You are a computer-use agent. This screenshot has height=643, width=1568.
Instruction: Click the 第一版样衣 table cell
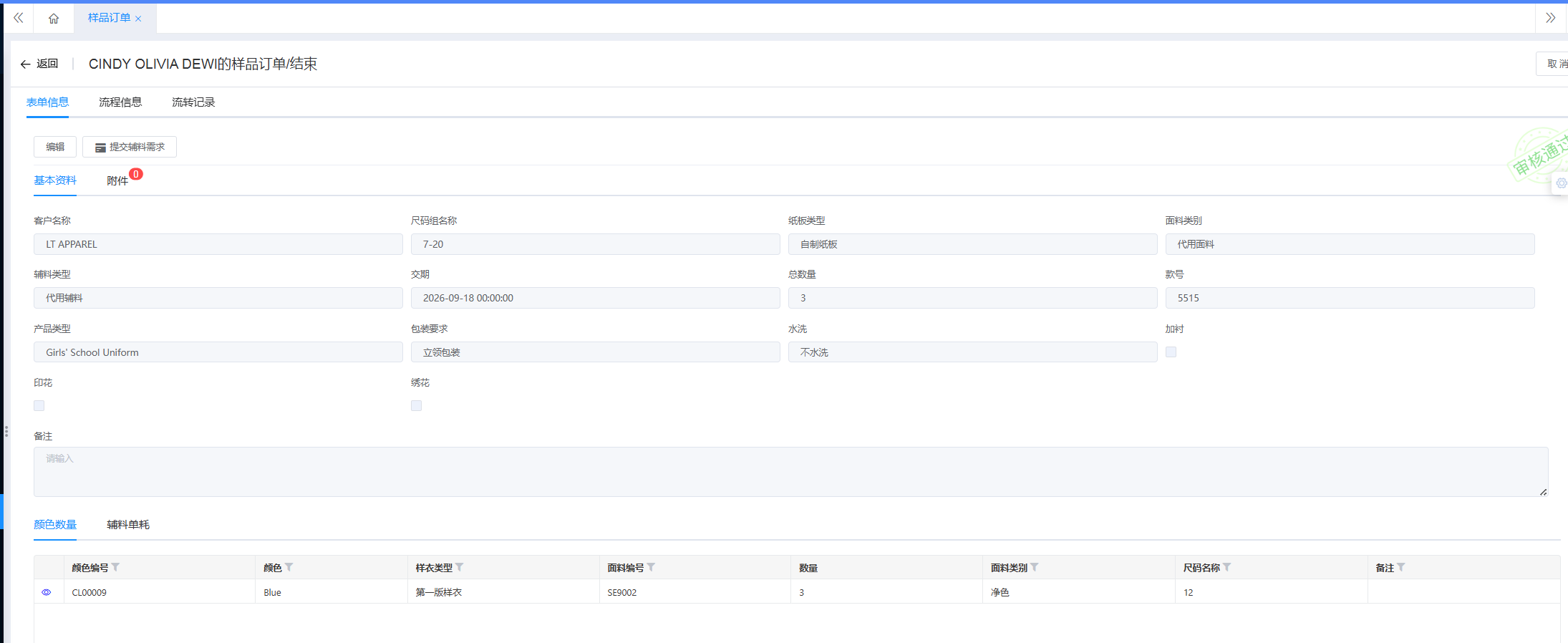[503, 592]
